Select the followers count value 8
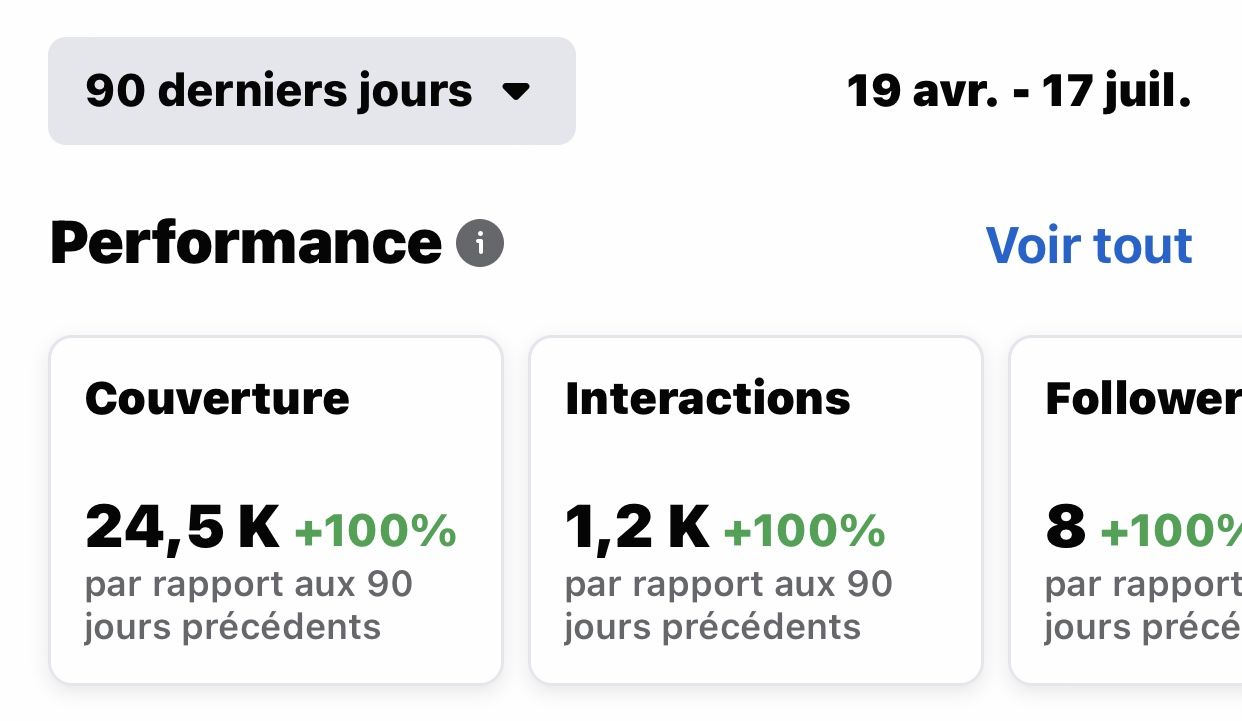This screenshot has height=721, width=1242. (1066, 527)
